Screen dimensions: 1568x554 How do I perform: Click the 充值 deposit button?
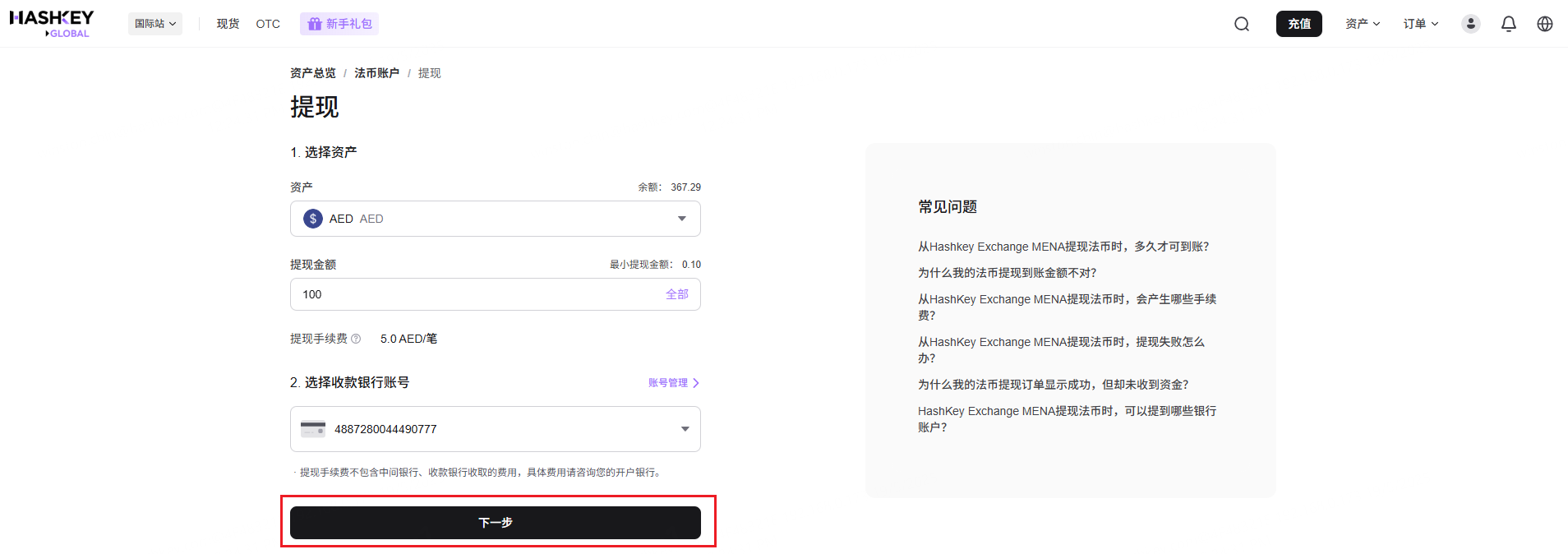(x=1298, y=24)
